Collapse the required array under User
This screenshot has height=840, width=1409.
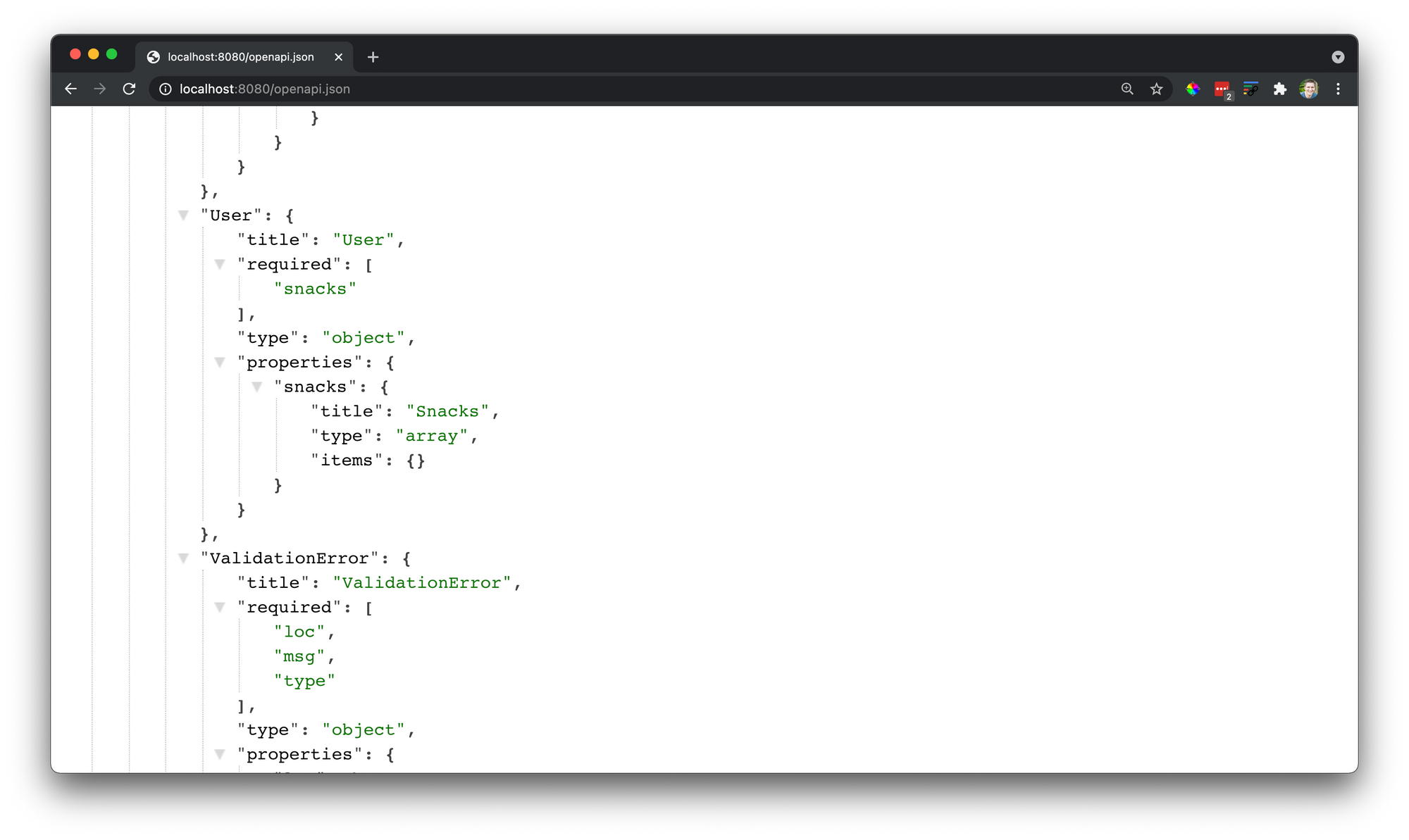(x=221, y=264)
